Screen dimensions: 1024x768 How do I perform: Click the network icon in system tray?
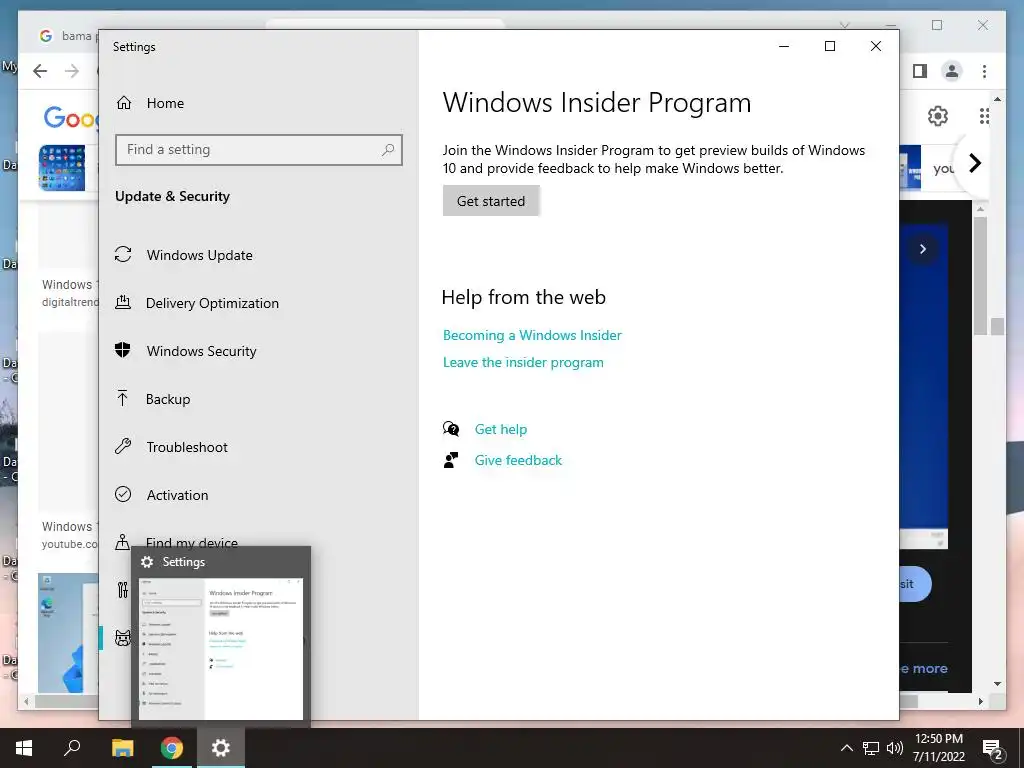(x=871, y=748)
